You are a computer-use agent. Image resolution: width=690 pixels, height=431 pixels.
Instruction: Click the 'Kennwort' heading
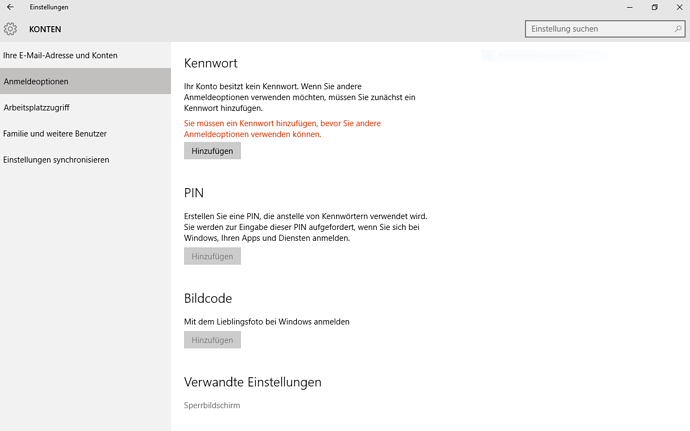point(211,63)
